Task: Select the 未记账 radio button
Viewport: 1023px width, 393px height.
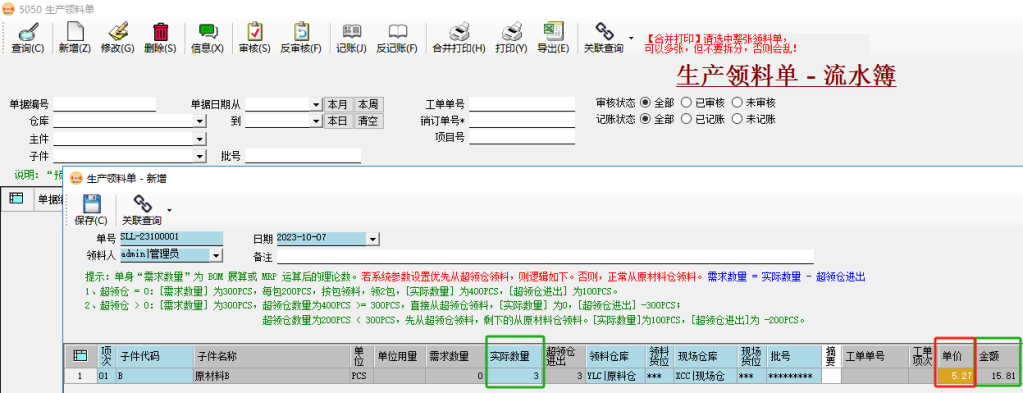Action: [736, 119]
